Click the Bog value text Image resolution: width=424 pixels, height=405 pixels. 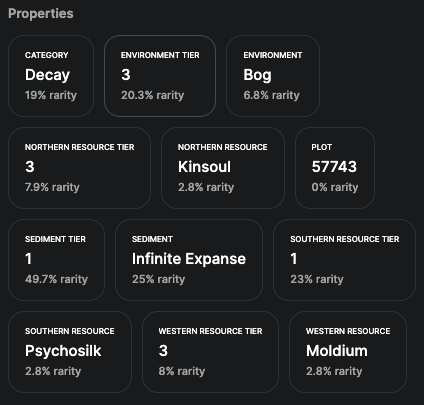tap(257, 75)
